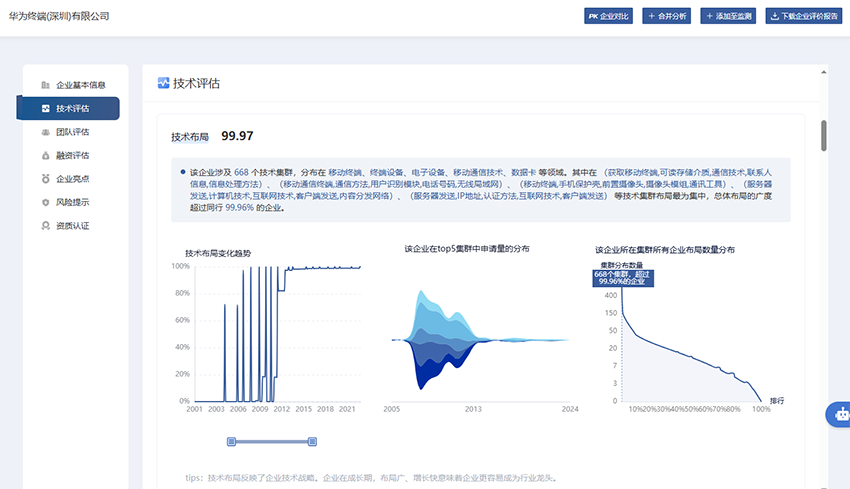Go to 团队评估 section
Viewport: 850px width, 489px height.
[x=73, y=132]
